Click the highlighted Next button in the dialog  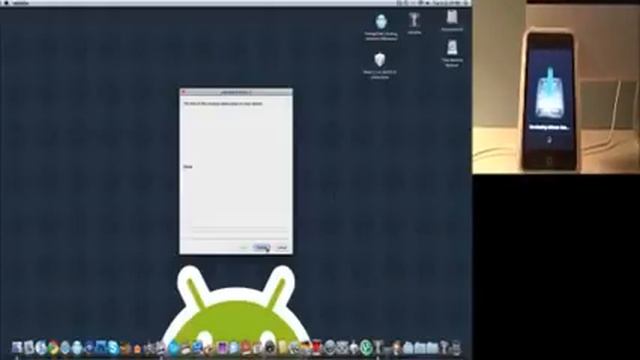click(261, 247)
